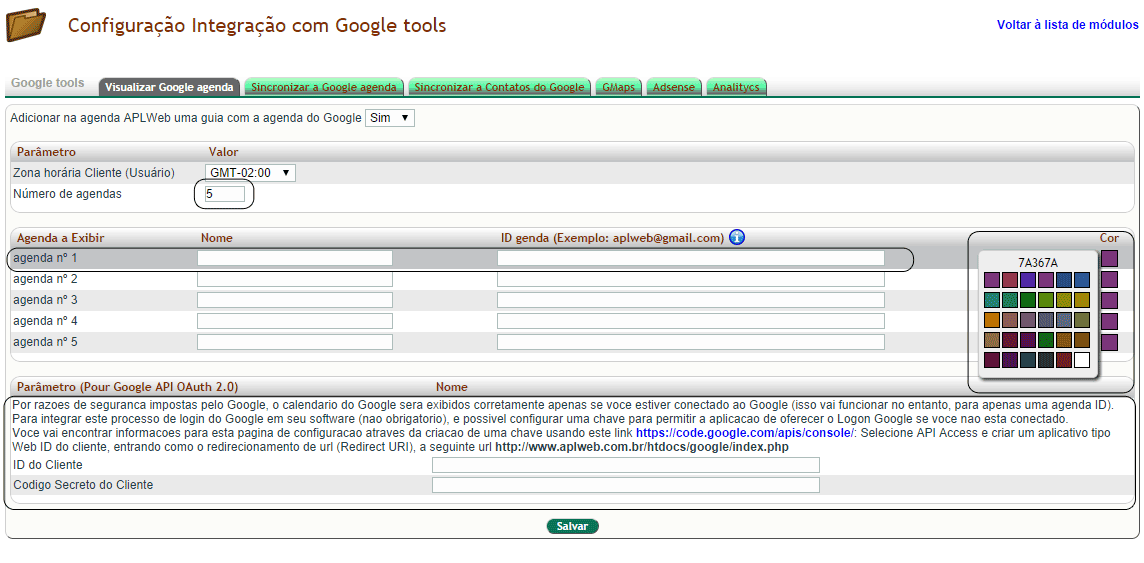Image resolution: width=1144 pixels, height=563 pixels.
Task: Select the violet-blue swatch in the palette
Action: (1028, 280)
